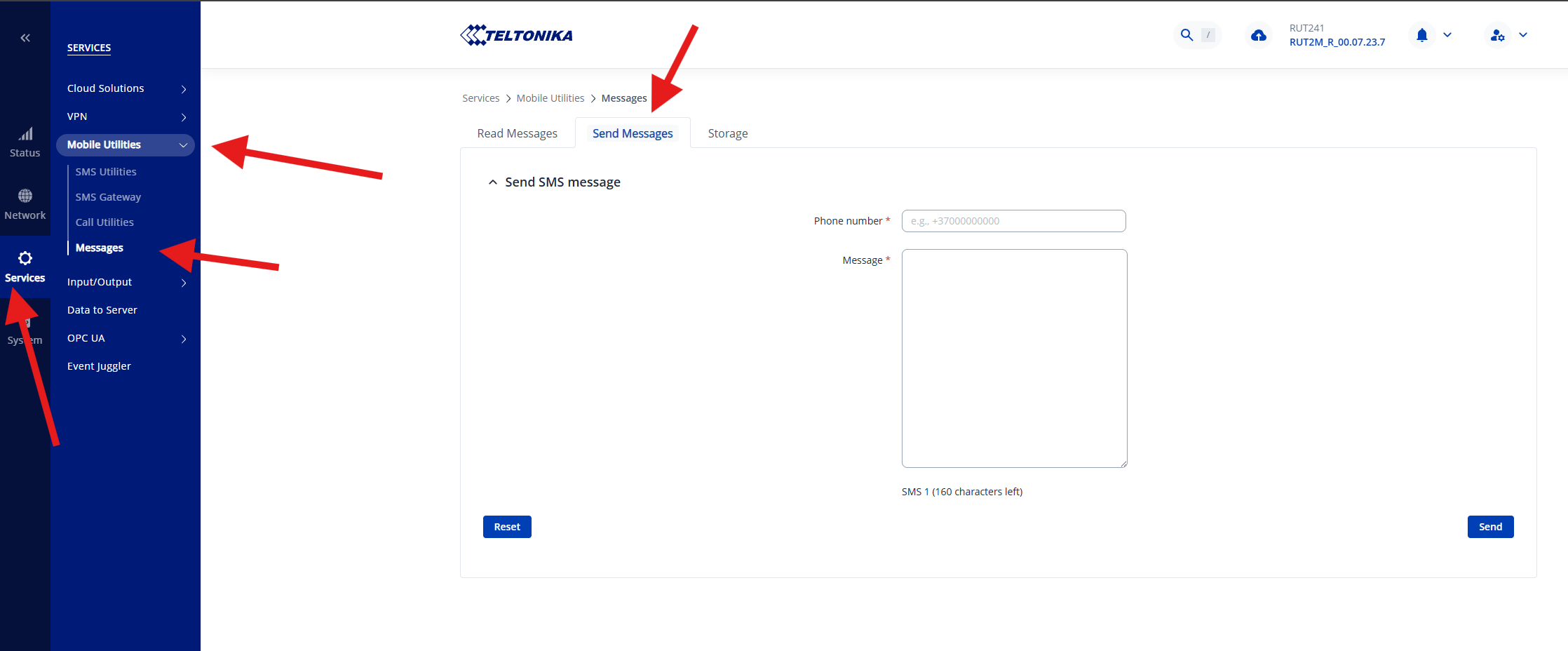Click the slash shortcut key badge in search
The height and width of the screenshot is (651, 1568).
click(x=1208, y=35)
